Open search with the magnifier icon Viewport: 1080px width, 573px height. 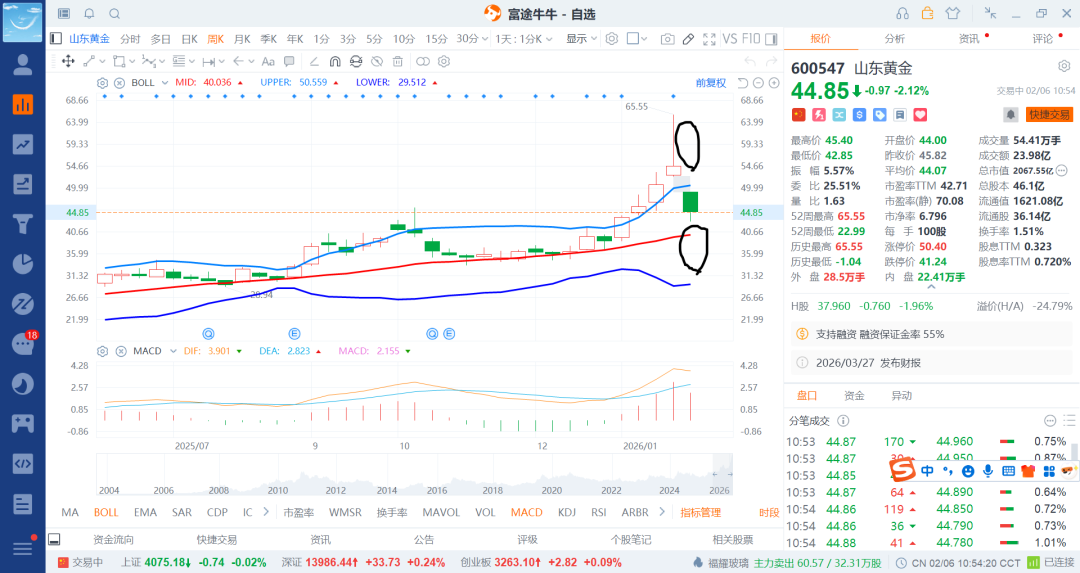click(114, 14)
